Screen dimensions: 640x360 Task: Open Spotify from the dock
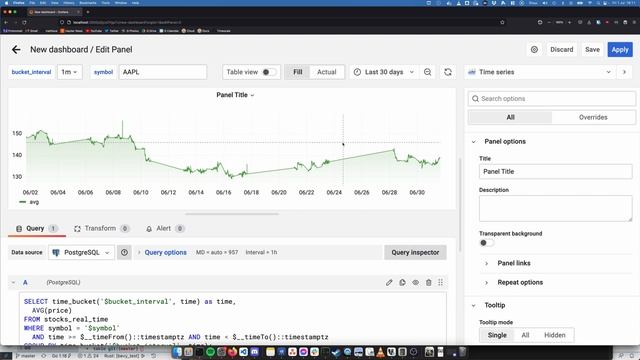210,352
